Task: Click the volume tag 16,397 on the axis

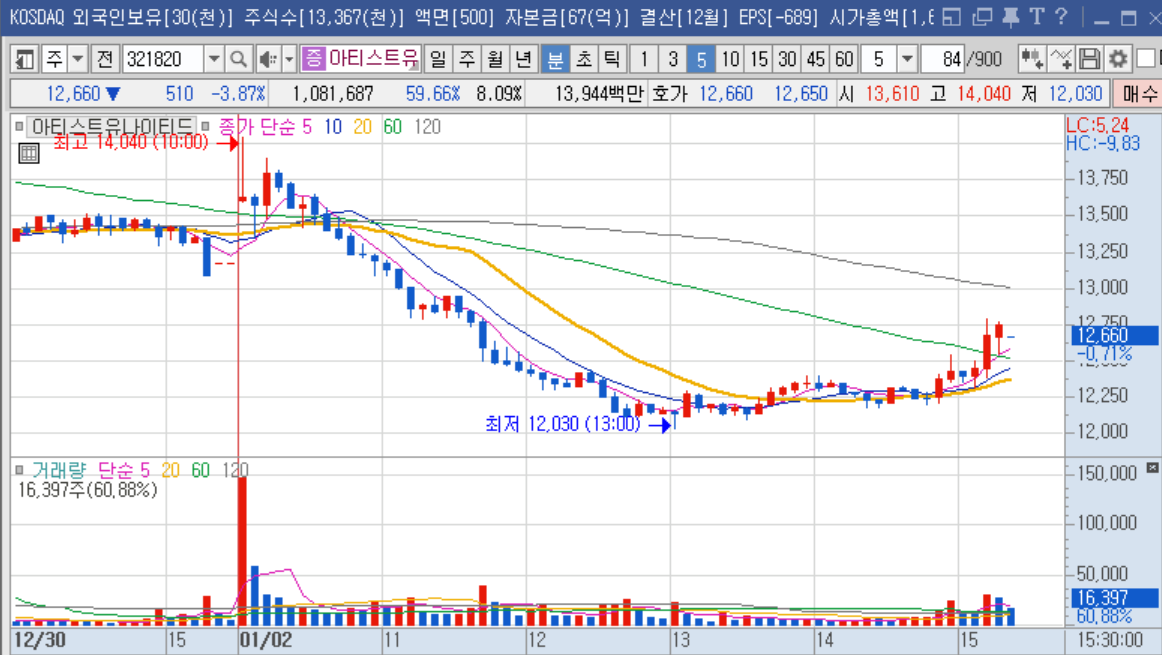Action: (x=1115, y=597)
